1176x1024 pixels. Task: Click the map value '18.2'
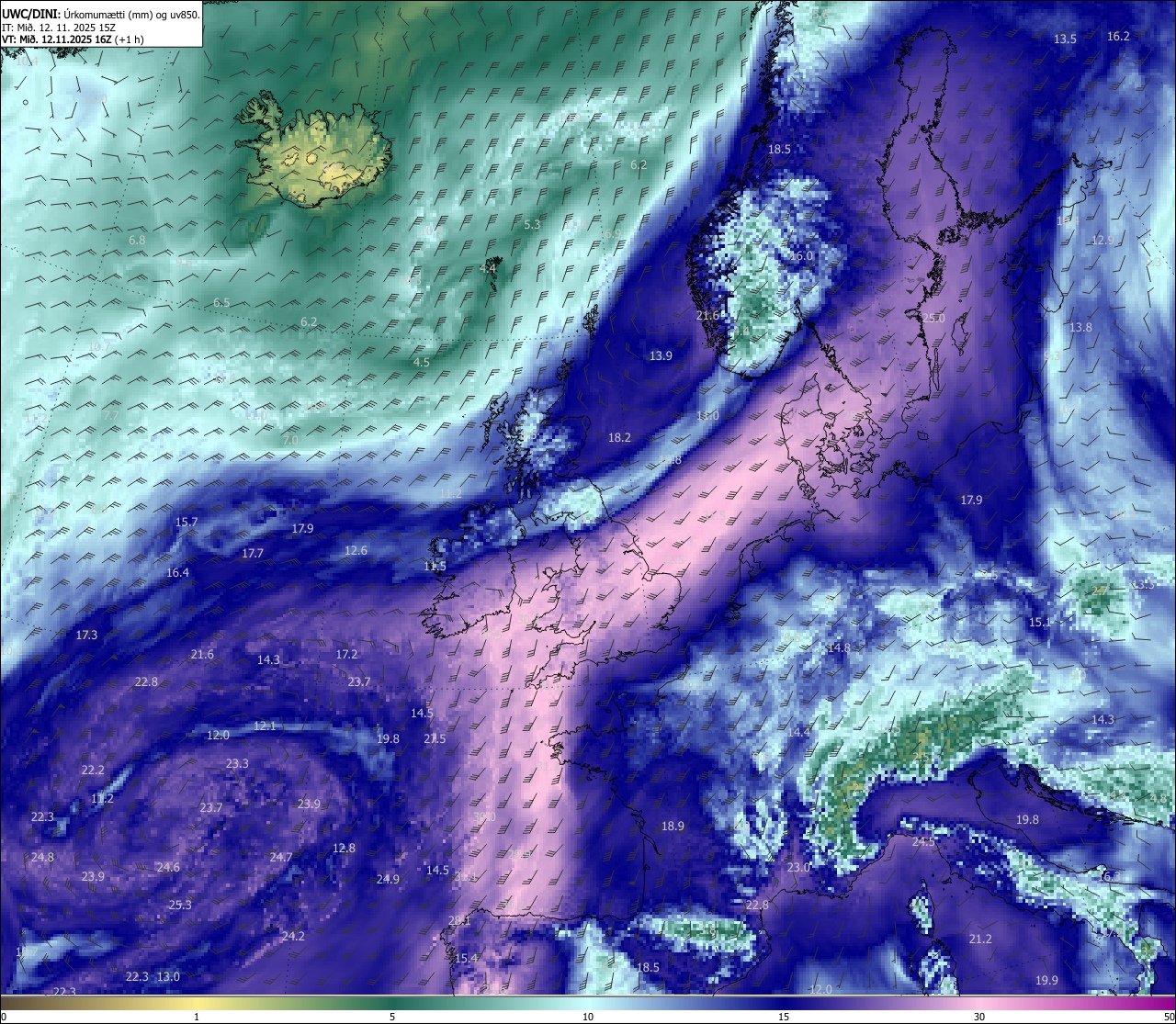[619, 438]
